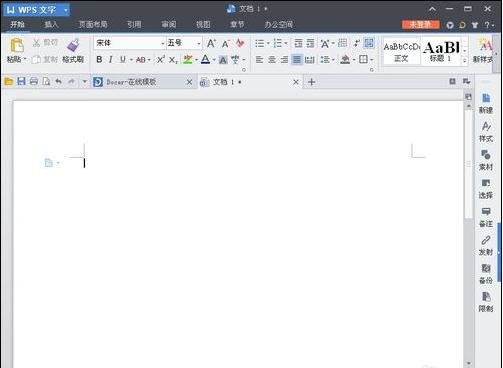Click the print icon in quick toolbar
503x368 pixels.
pos(34,81)
